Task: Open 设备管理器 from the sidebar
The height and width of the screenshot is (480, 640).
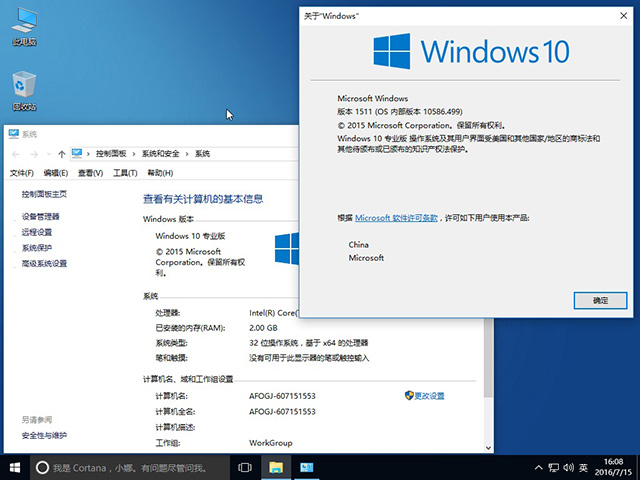Action: click(40, 217)
